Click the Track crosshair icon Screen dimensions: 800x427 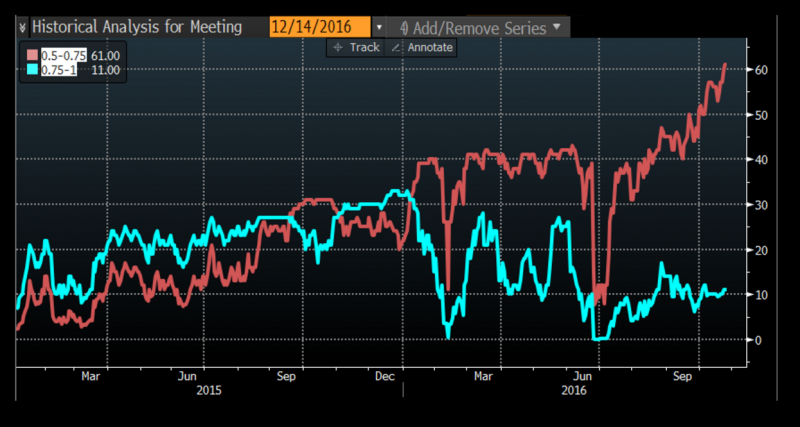coord(338,48)
